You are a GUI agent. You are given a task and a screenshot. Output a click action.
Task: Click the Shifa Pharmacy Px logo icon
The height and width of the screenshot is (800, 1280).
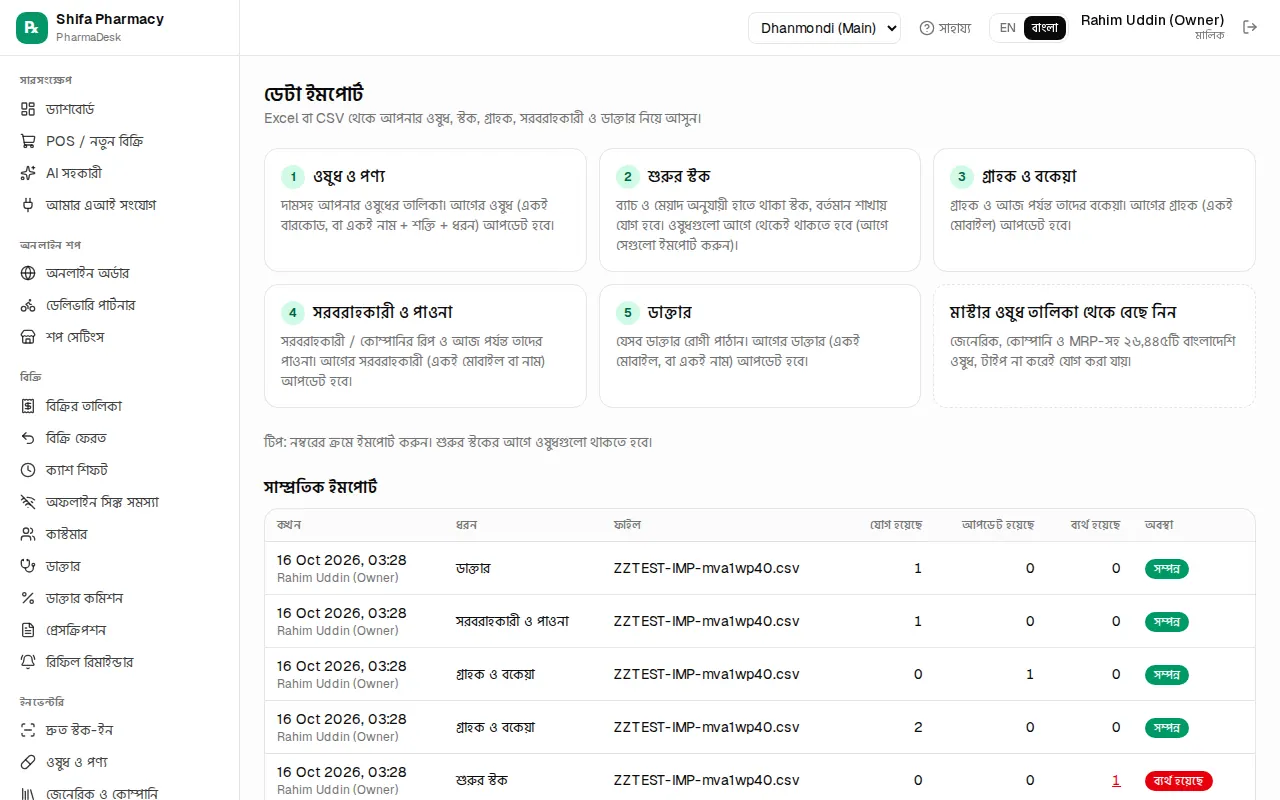tap(32, 28)
